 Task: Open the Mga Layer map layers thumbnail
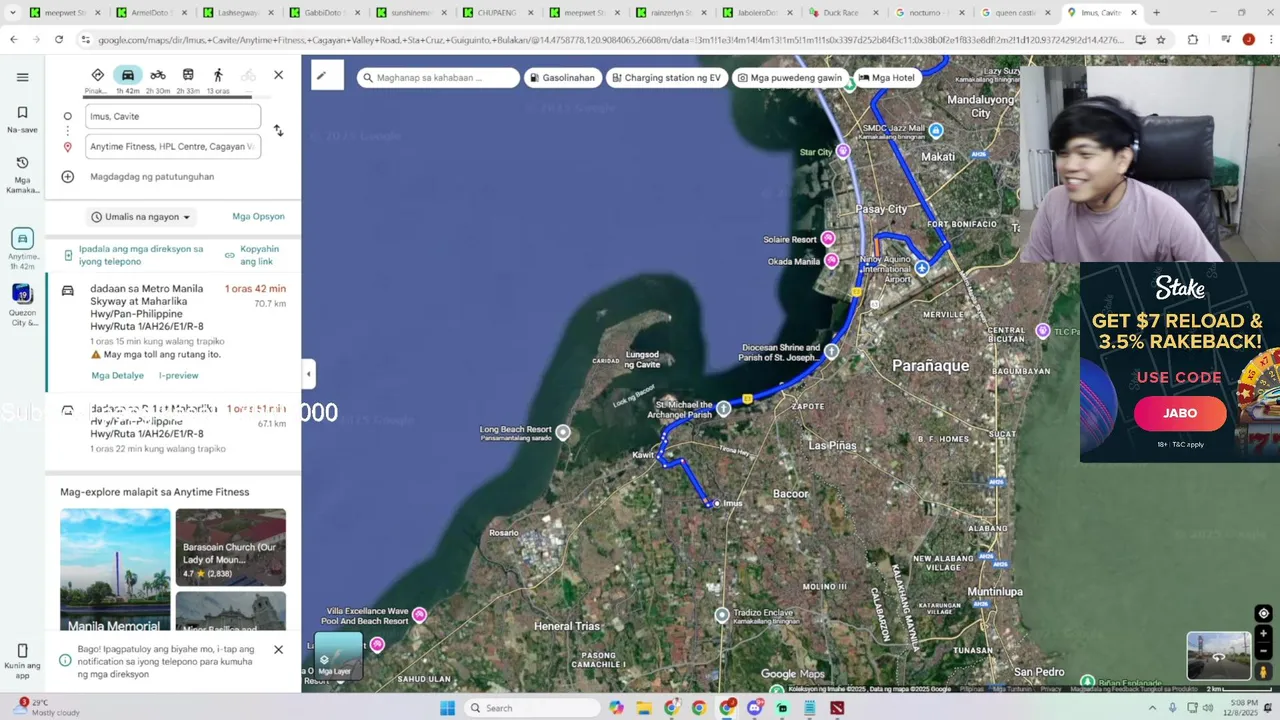(x=338, y=656)
